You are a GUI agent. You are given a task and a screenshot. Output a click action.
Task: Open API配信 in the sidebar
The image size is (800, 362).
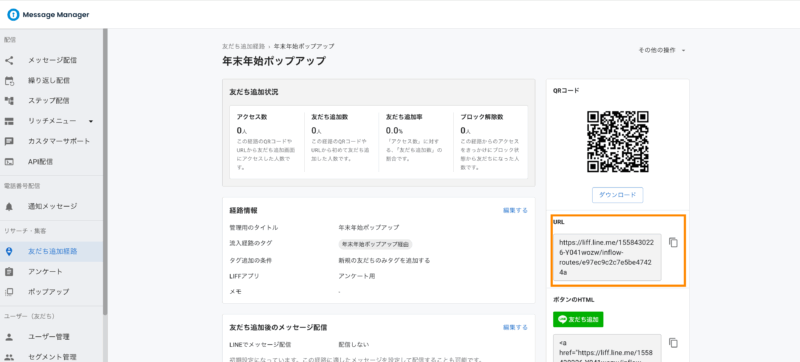[40, 162]
